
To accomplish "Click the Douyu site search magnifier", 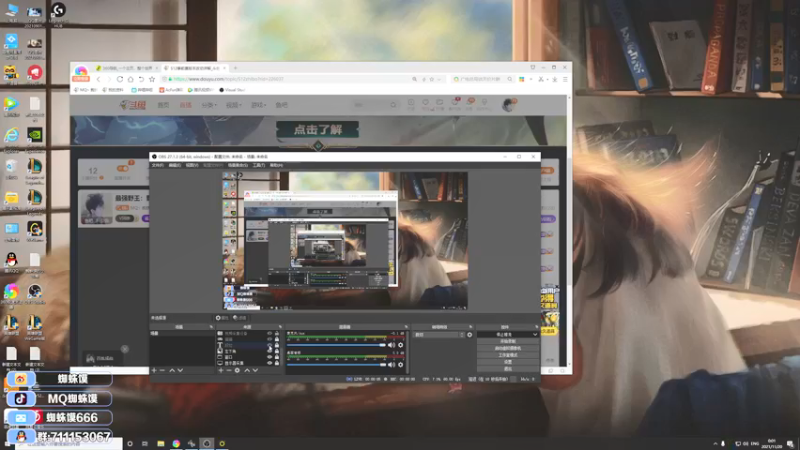I will 394,104.
